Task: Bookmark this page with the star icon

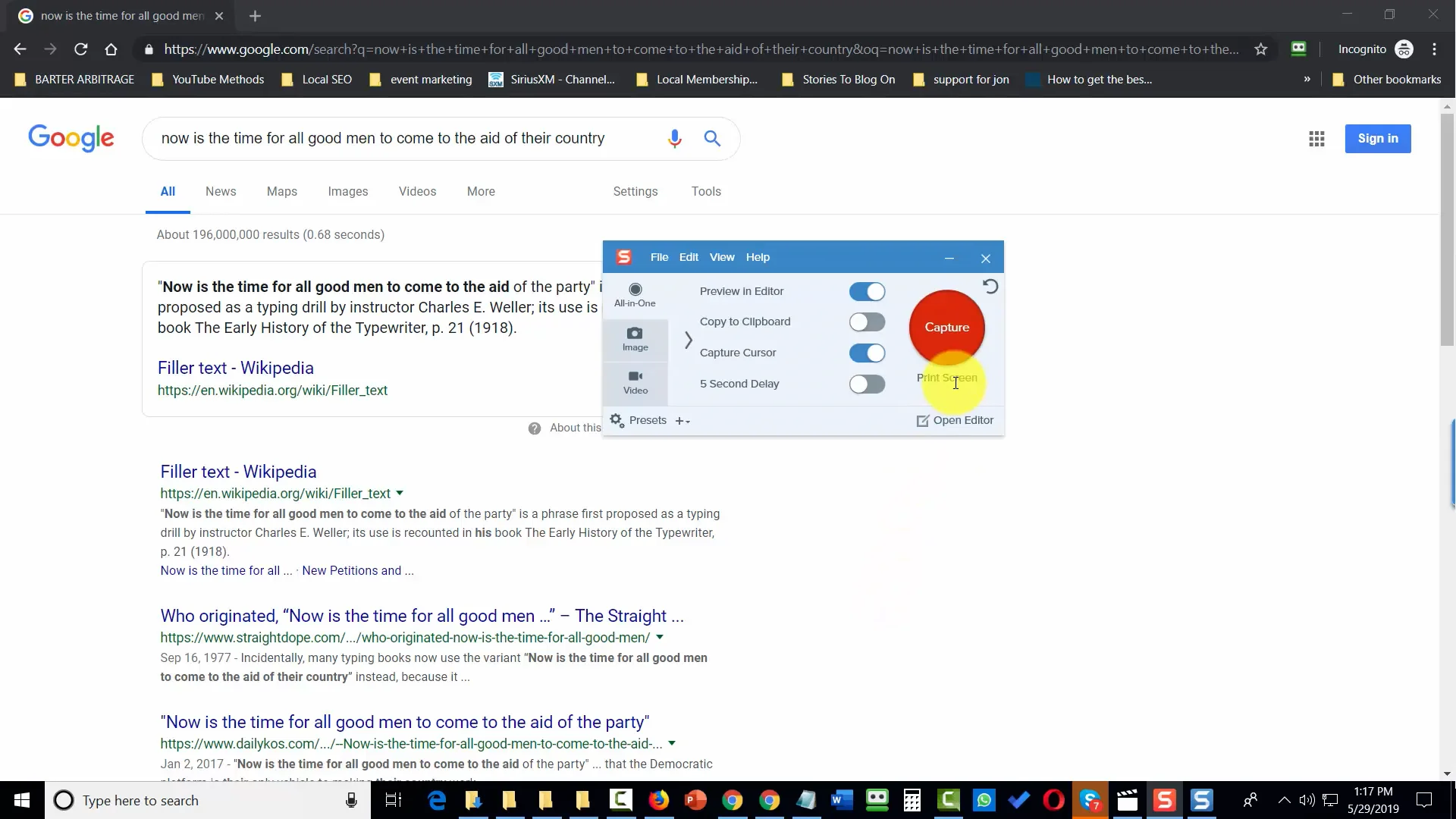Action: coord(1261,49)
